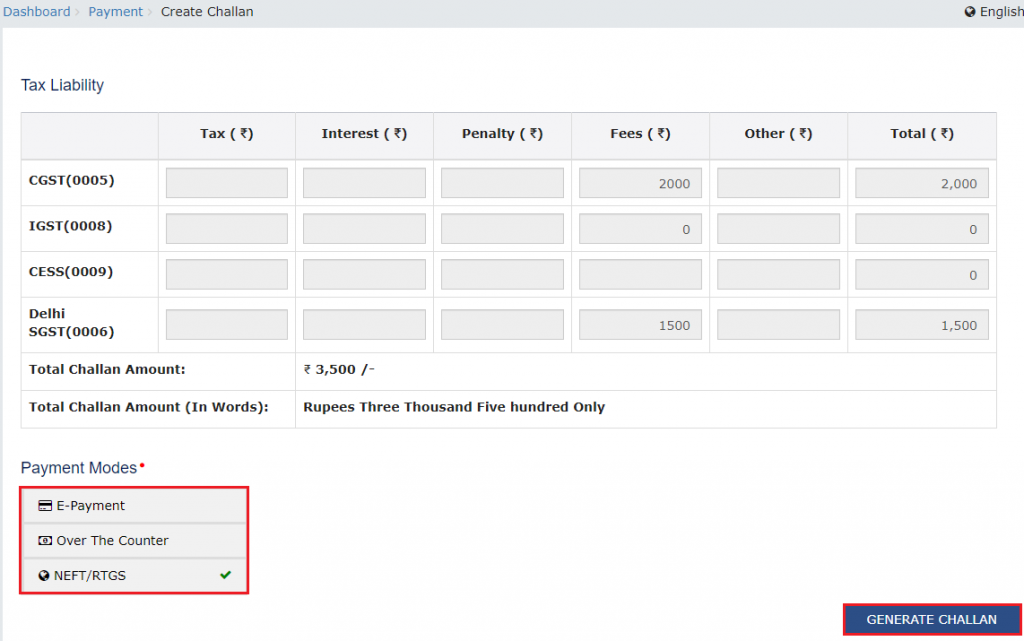This screenshot has width=1024, height=641.
Task: Click the Delhi SGST Other input field
Action: (778, 324)
